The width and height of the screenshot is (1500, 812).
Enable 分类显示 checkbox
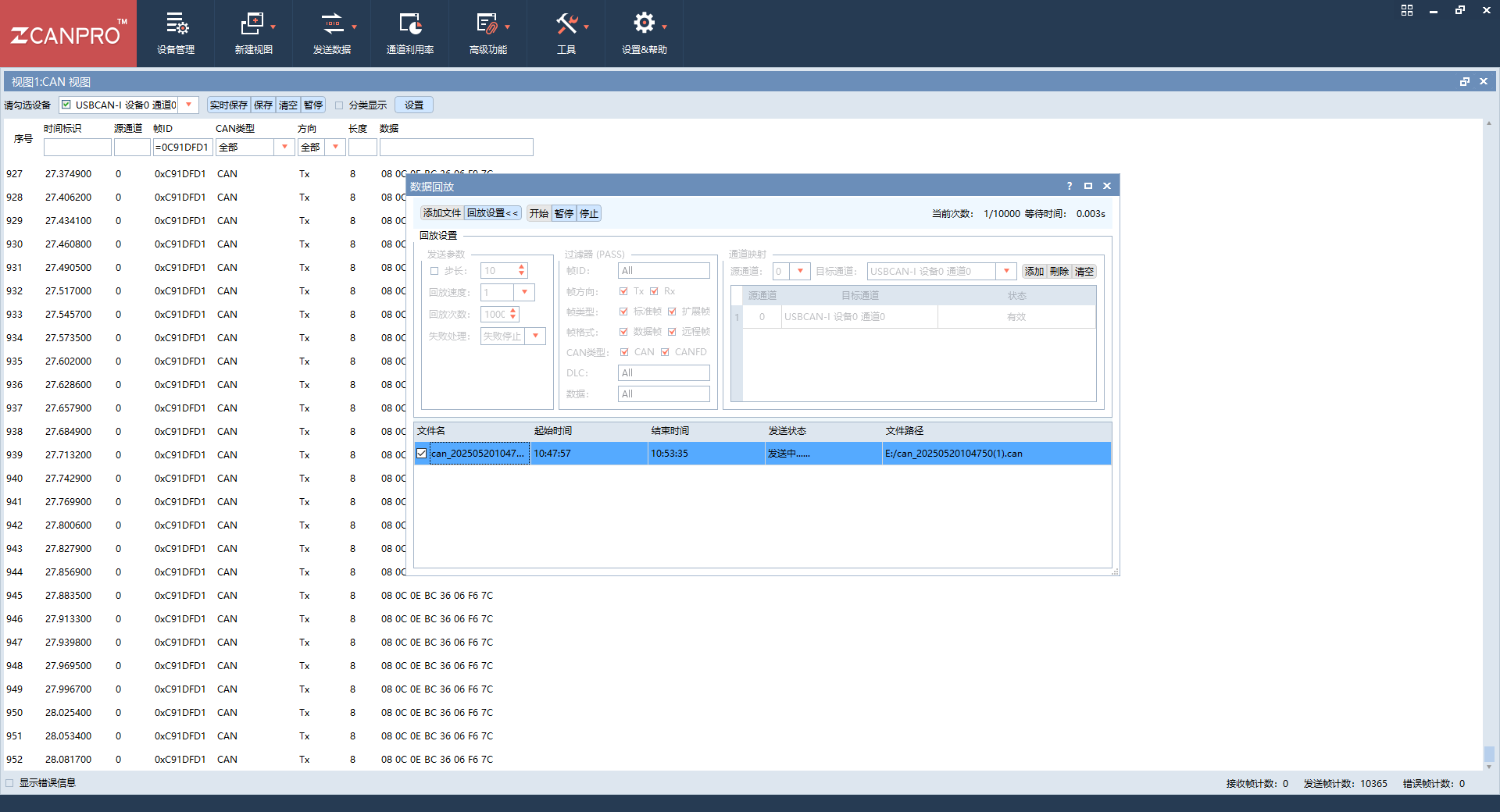point(339,105)
